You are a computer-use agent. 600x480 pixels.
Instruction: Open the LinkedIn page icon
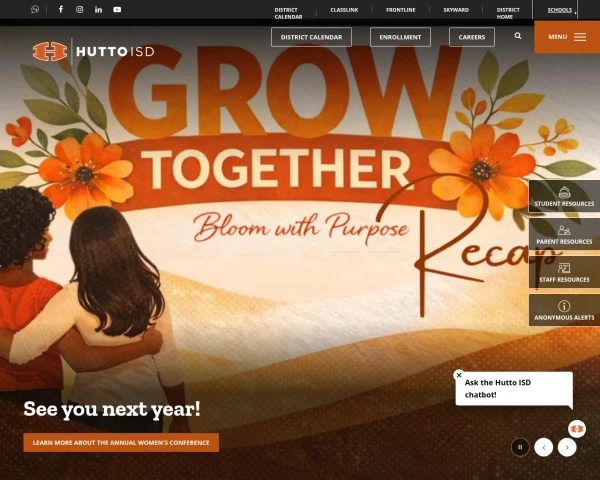click(x=98, y=10)
